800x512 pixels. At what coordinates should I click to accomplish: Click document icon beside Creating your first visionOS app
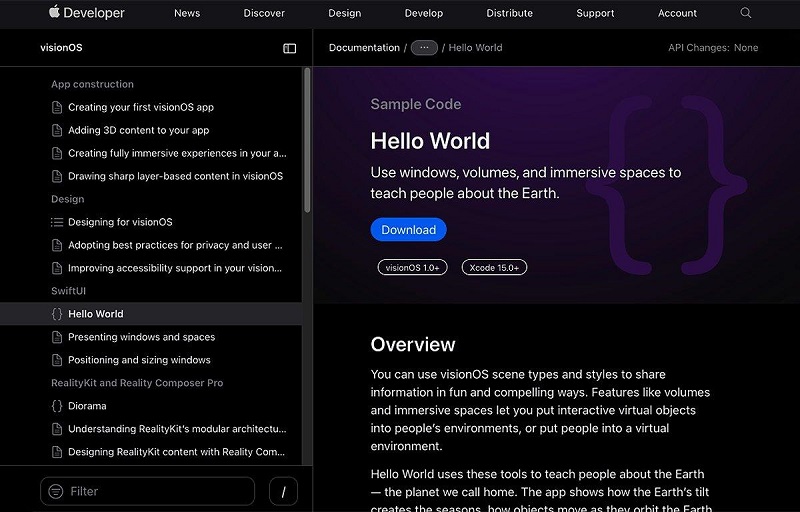pyautogui.click(x=57, y=107)
